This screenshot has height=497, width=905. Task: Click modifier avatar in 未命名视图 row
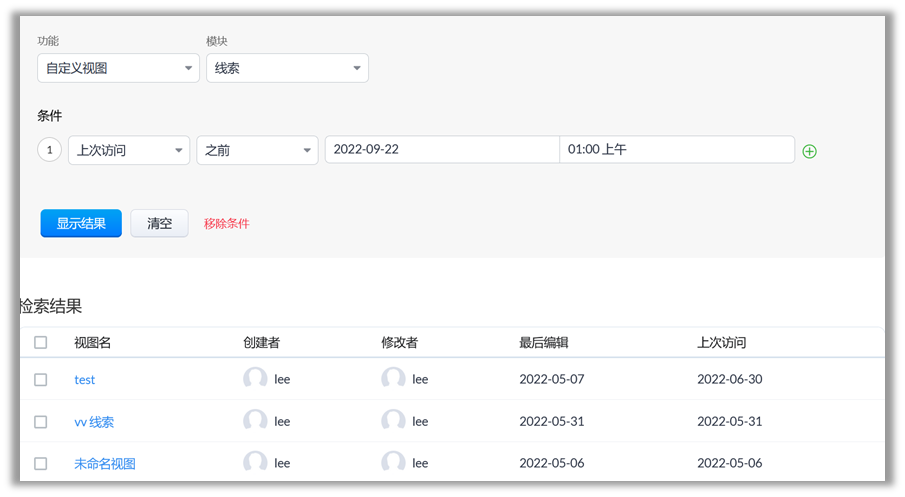point(394,463)
